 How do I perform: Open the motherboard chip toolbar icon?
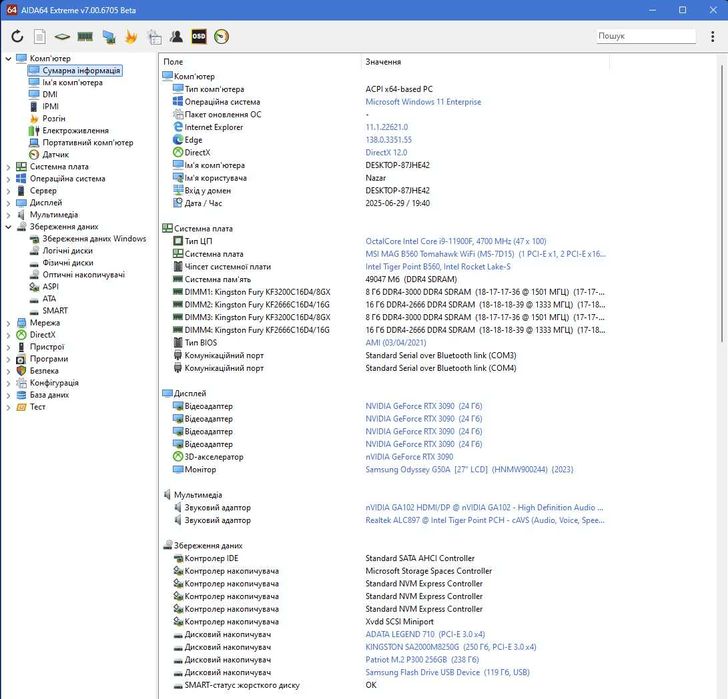(62, 36)
